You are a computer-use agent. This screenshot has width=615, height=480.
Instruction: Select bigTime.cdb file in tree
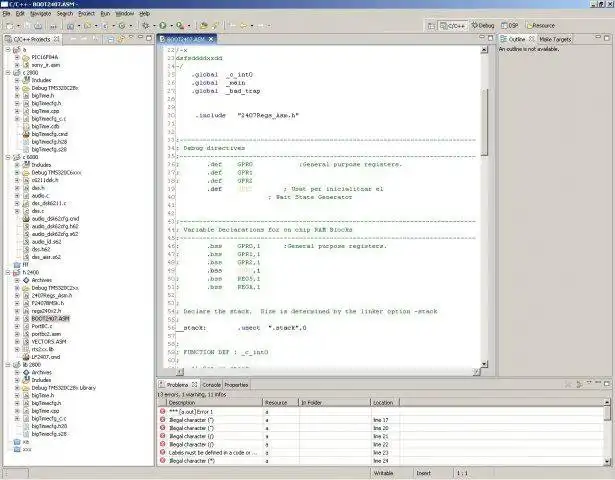pos(45,126)
